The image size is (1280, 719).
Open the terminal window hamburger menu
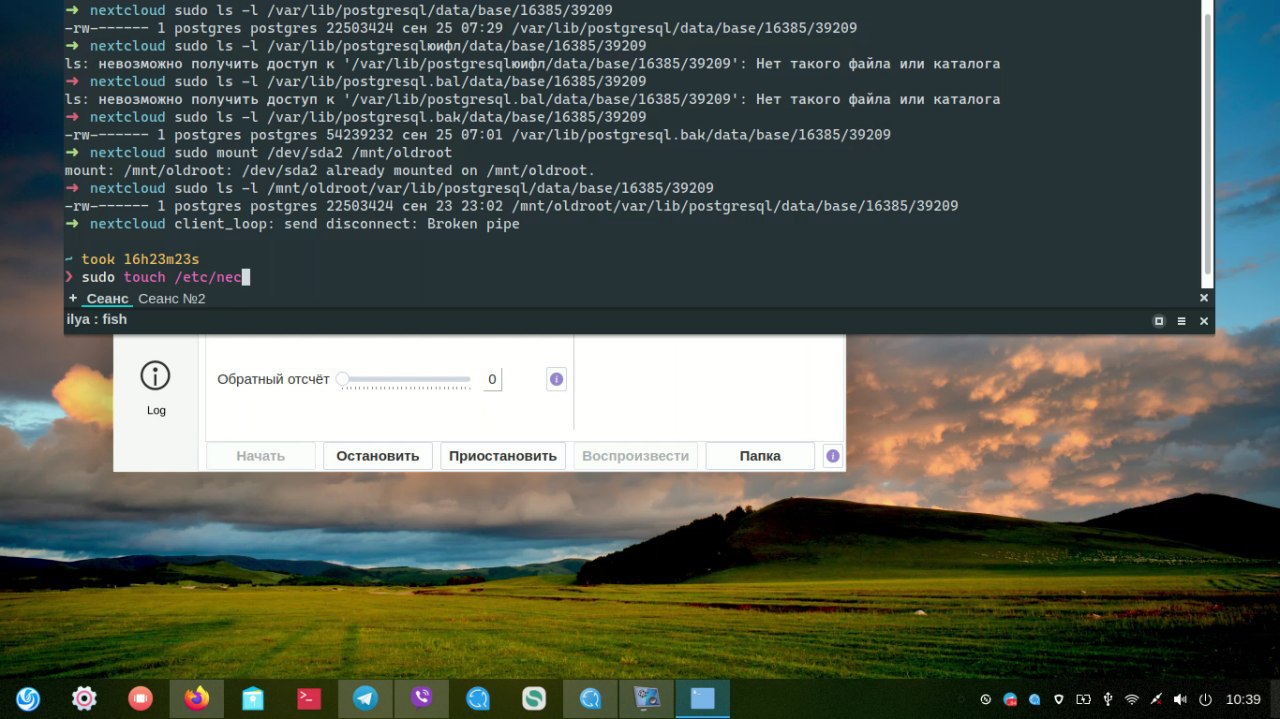coord(1181,321)
